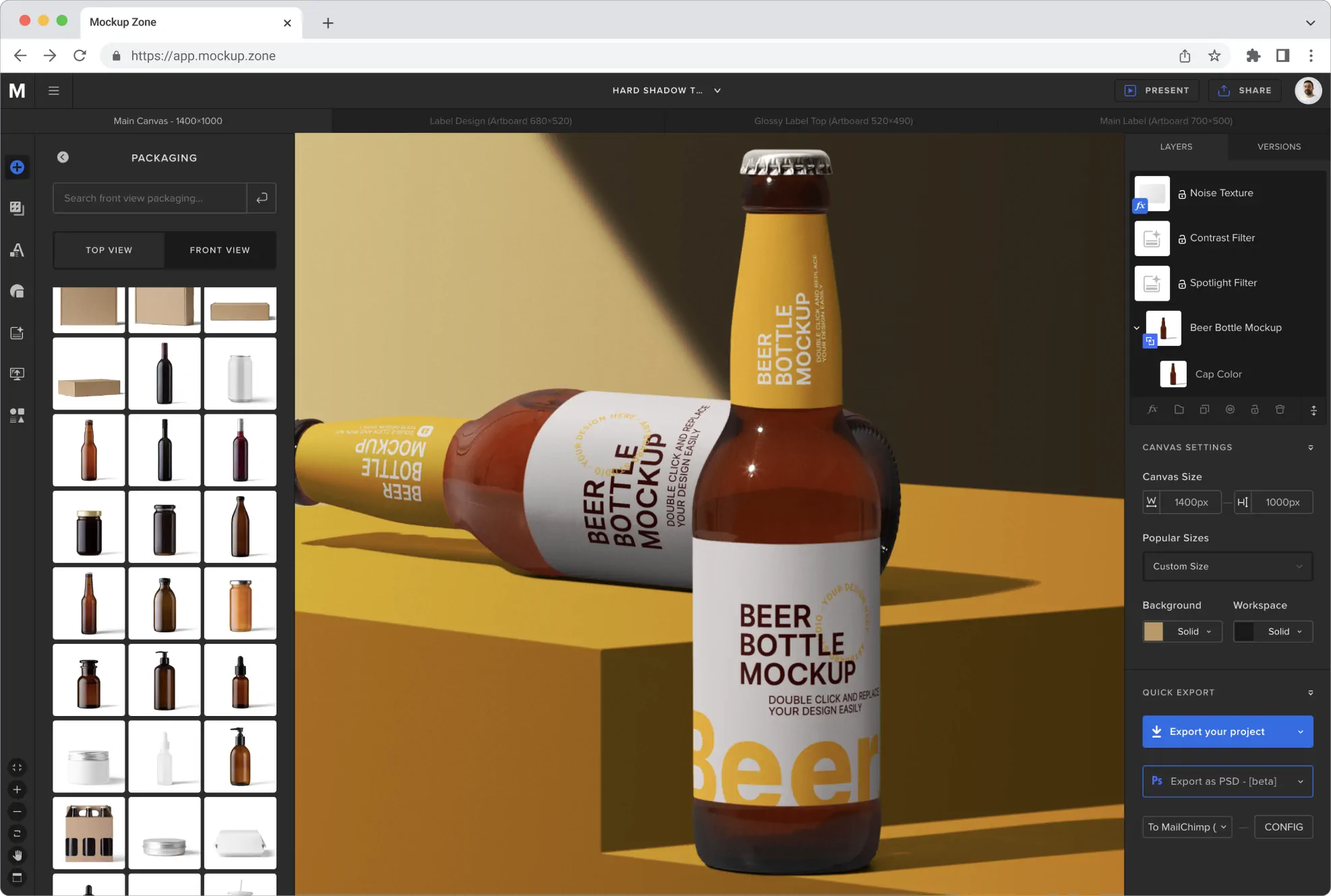This screenshot has width=1331, height=896.
Task: Click the fx effects icon under layers
Action: click(x=1153, y=409)
